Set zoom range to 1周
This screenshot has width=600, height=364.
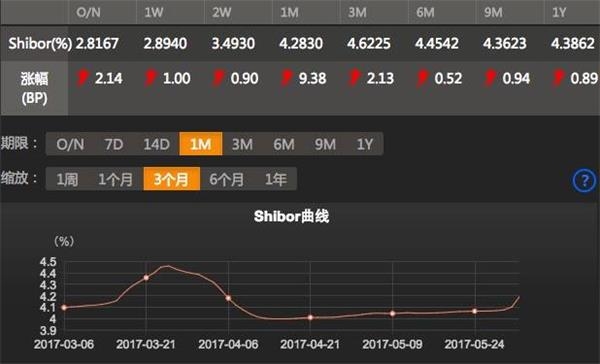(67, 179)
